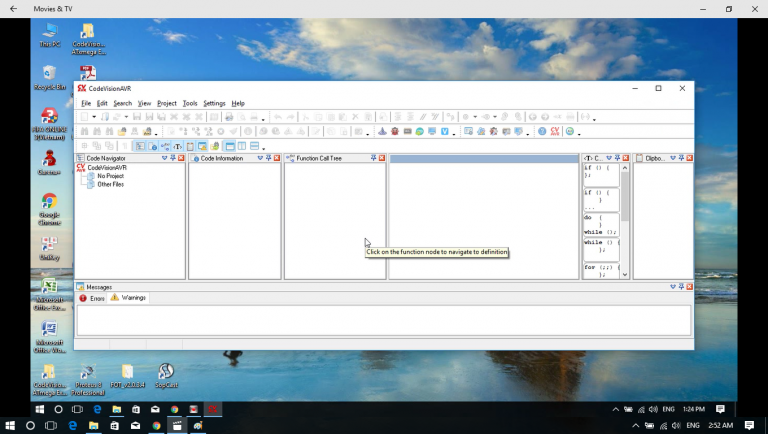Switch to the Errors tab

(x=92, y=298)
